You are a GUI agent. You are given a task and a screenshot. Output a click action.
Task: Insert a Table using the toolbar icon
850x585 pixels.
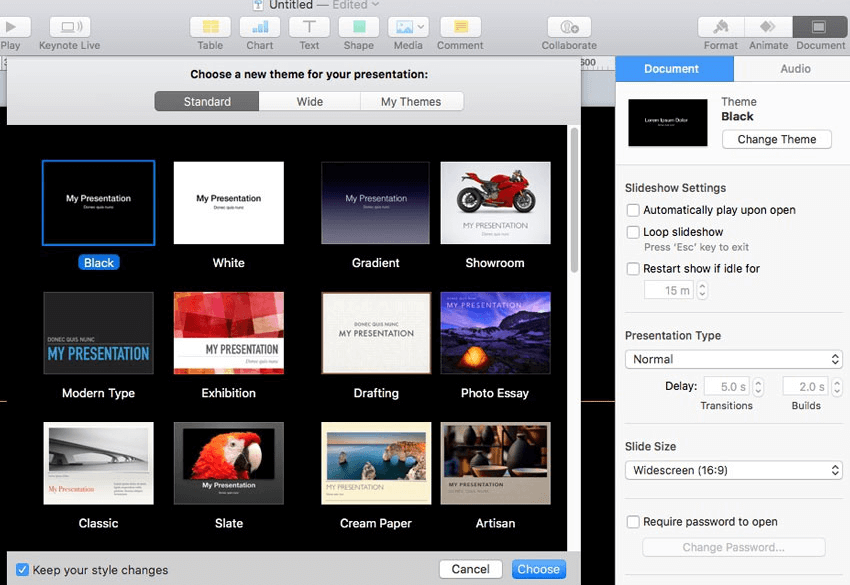coord(209,25)
